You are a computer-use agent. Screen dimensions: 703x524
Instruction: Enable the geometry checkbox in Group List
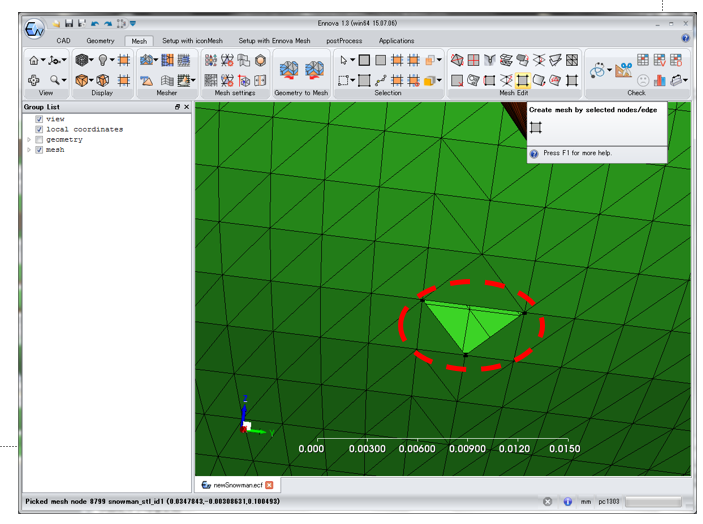39,140
